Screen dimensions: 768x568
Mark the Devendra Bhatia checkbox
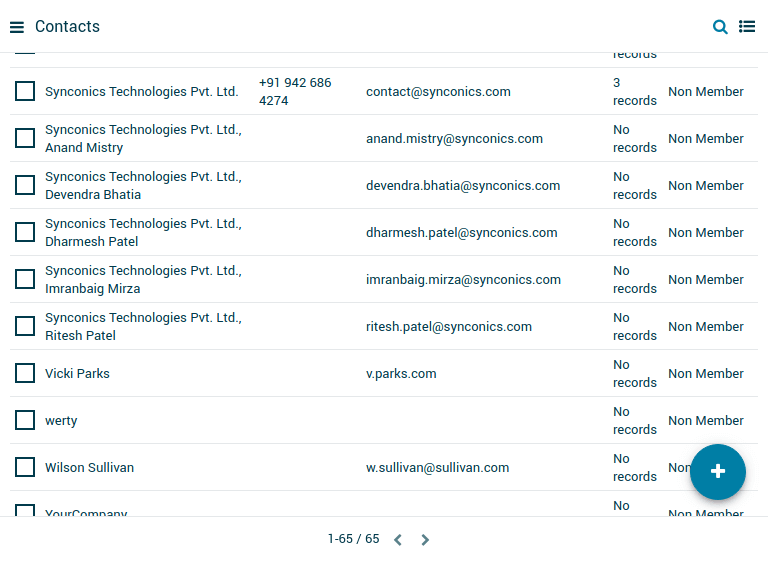(x=25, y=185)
